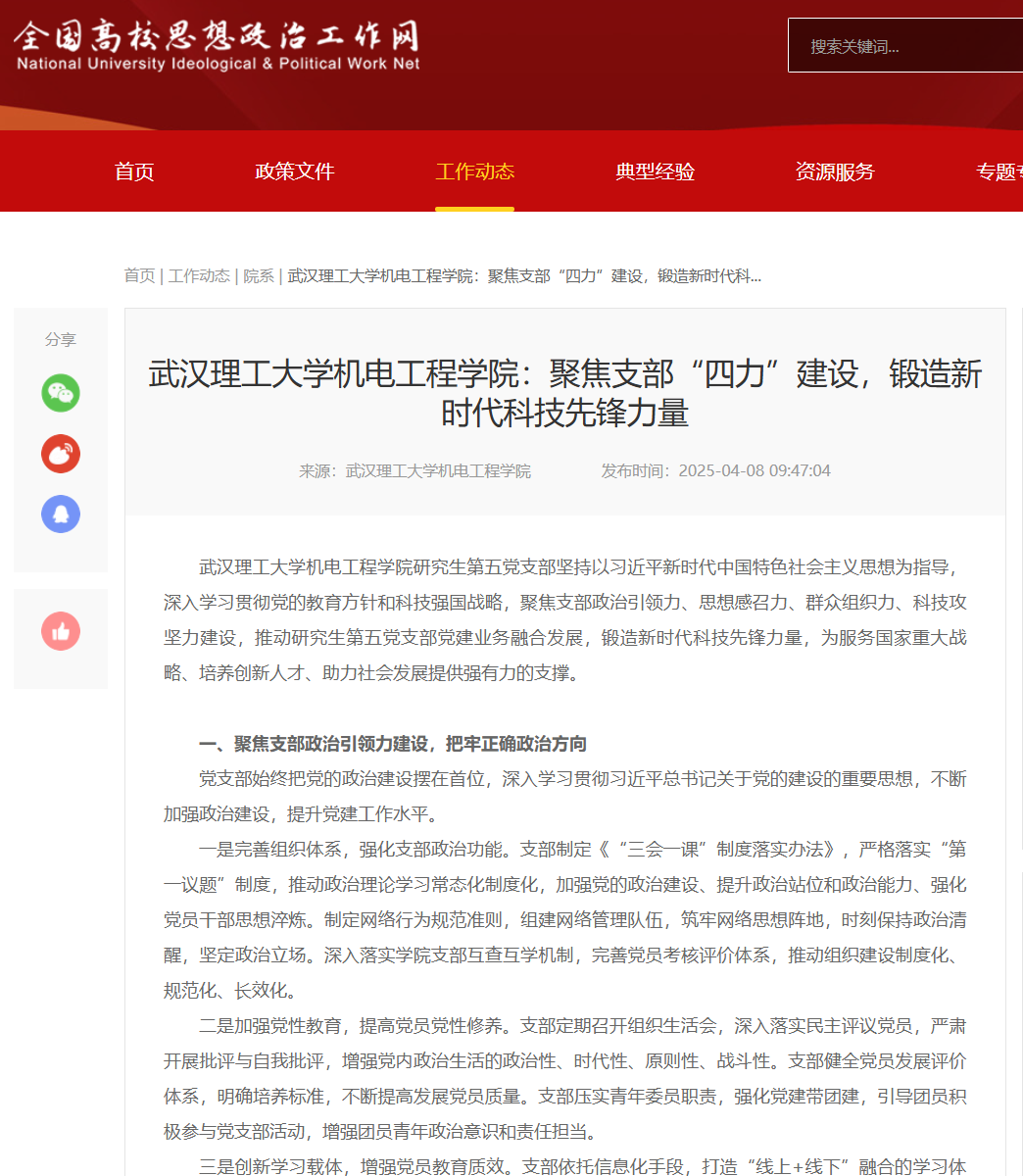This screenshot has height=1176, width=1023.
Task: Click the large article headline
Action: [x=564, y=393]
